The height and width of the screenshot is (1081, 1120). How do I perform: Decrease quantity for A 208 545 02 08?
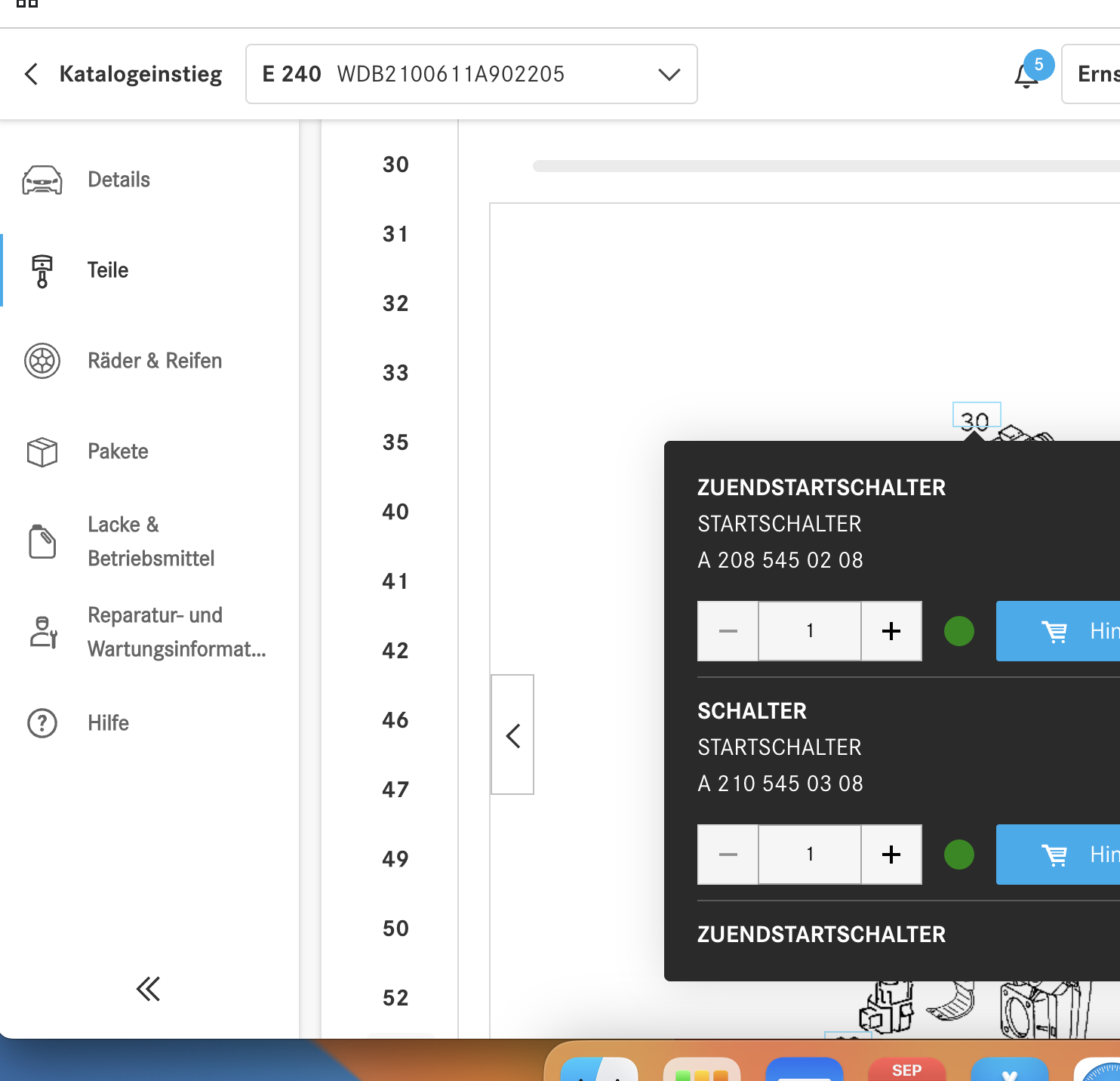pos(728,631)
